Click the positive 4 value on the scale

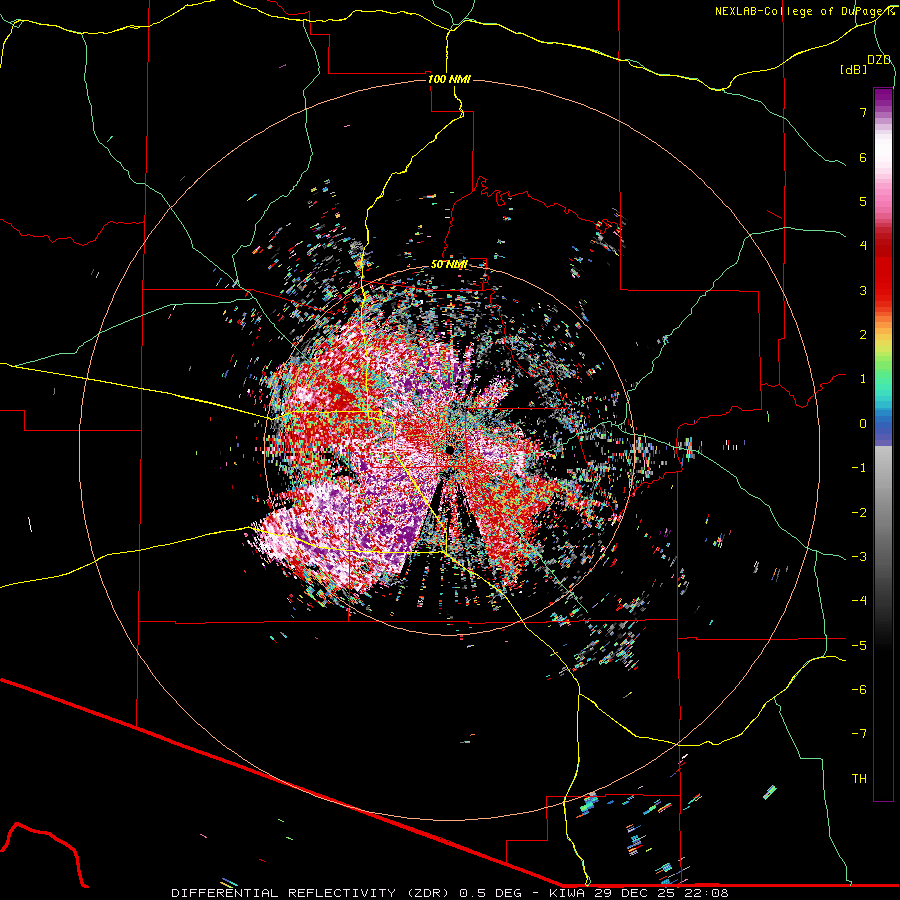click(x=863, y=246)
